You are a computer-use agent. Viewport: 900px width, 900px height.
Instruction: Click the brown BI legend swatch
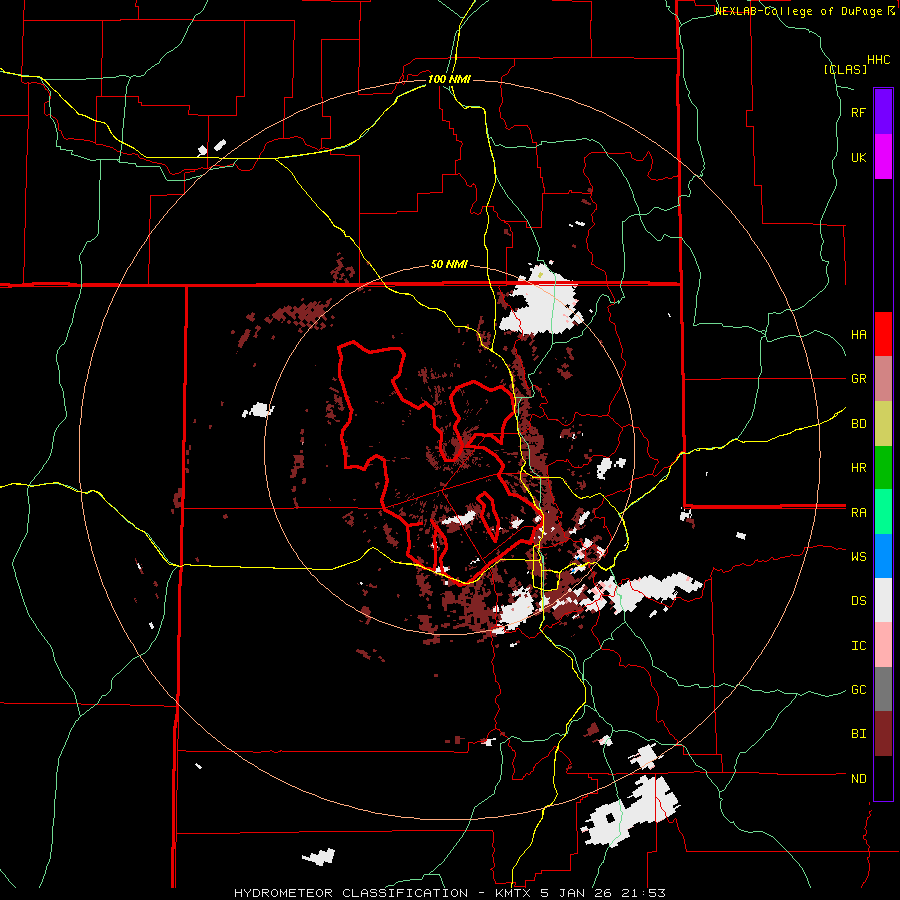(883, 734)
